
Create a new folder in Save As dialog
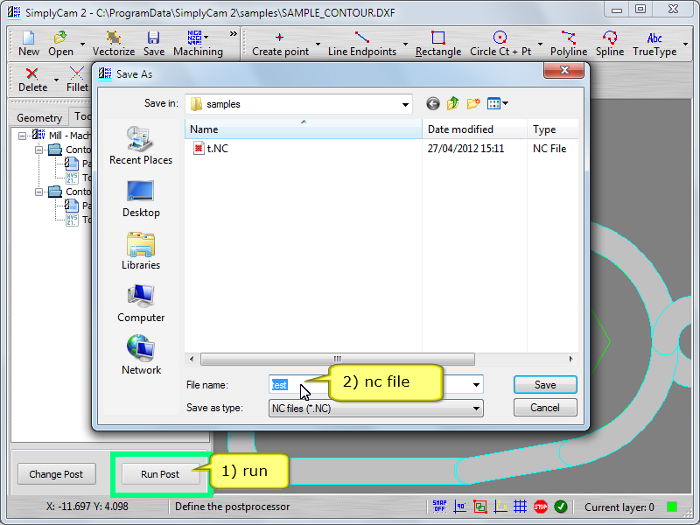[473, 103]
